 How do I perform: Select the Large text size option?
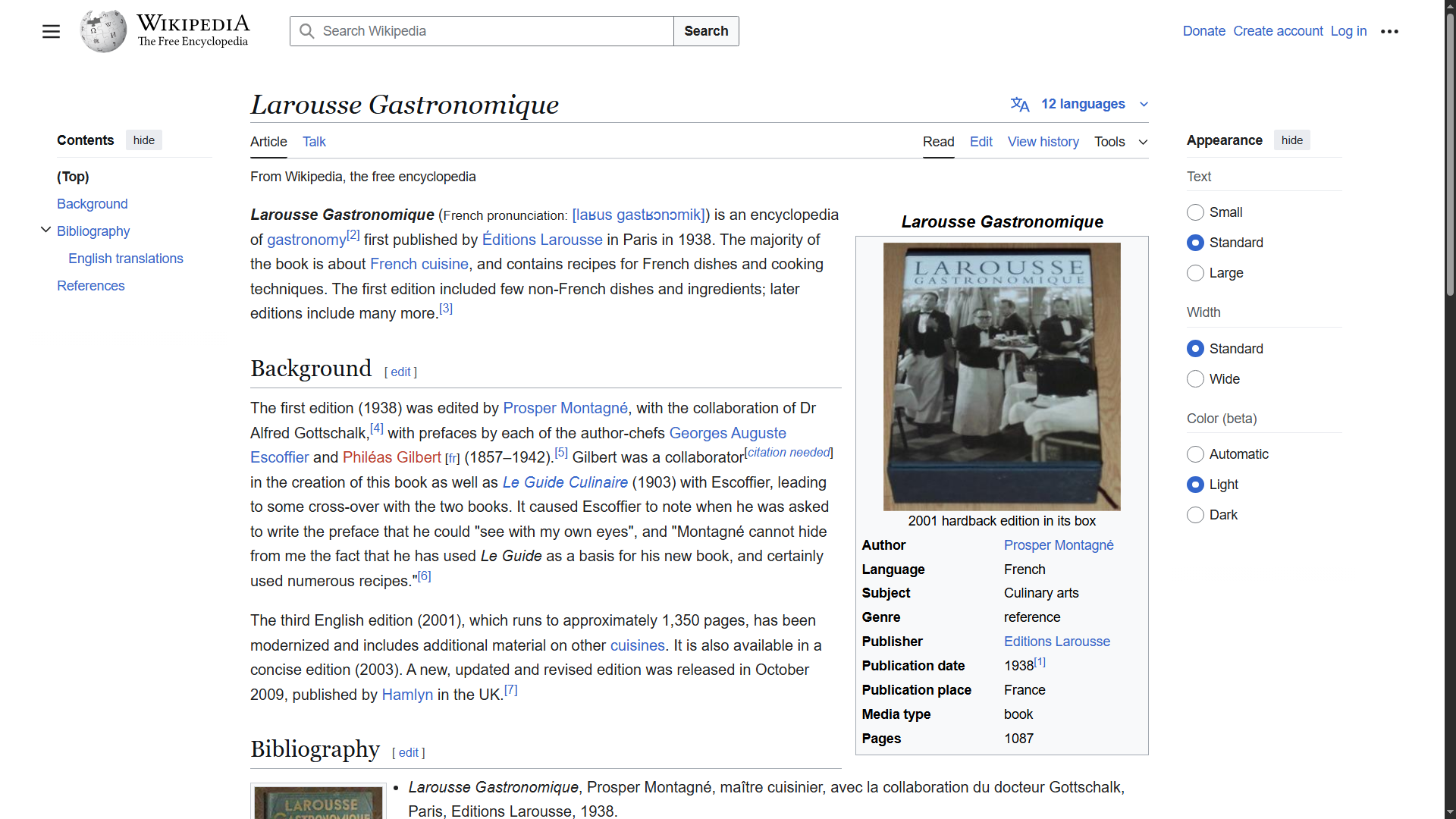click(1195, 273)
